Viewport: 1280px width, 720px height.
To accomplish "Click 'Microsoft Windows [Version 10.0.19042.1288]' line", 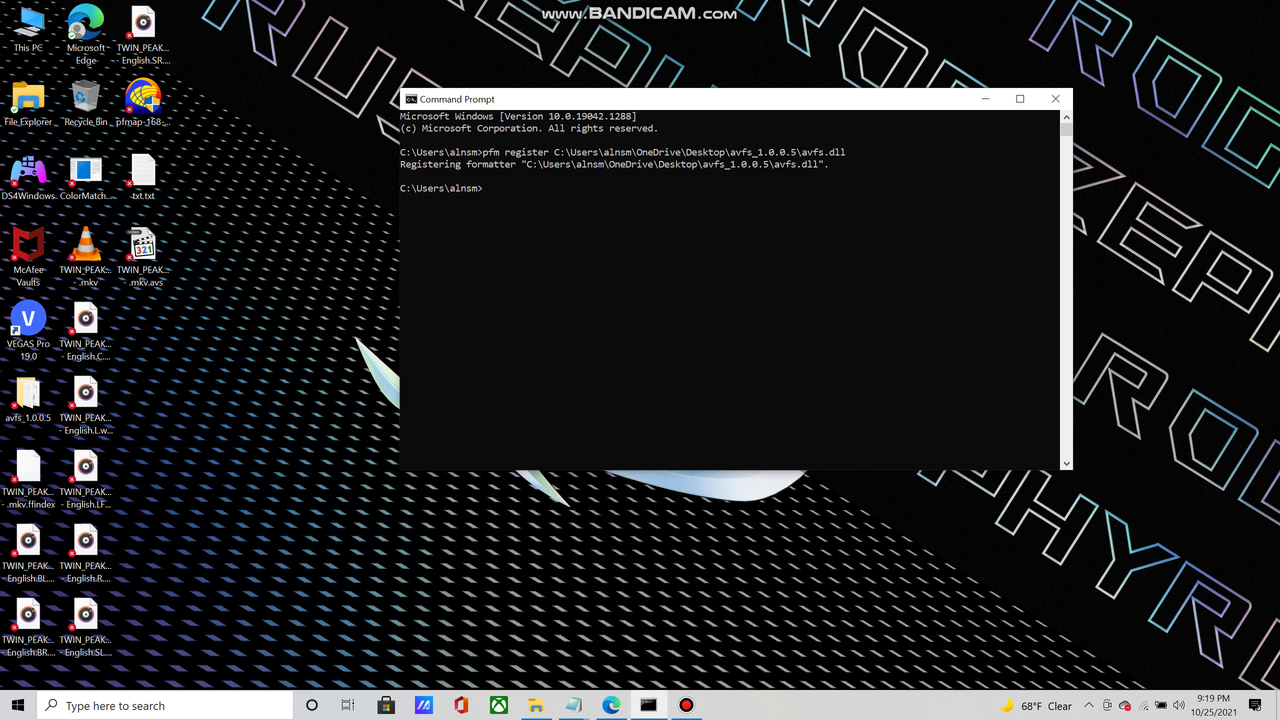I will [518, 116].
